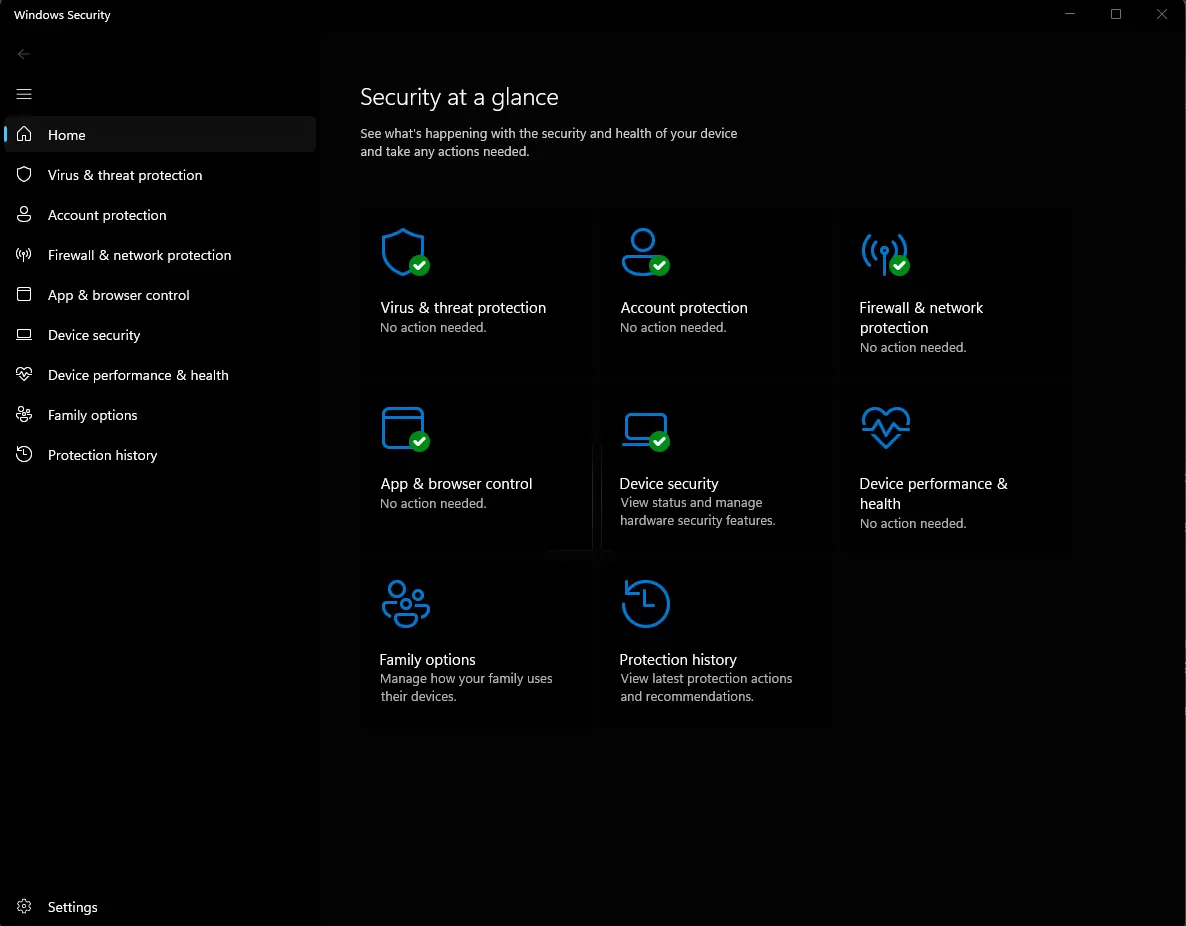Open App & browser control sidebar item
Image resolution: width=1186 pixels, height=926 pixels.
tap(160, 295)
